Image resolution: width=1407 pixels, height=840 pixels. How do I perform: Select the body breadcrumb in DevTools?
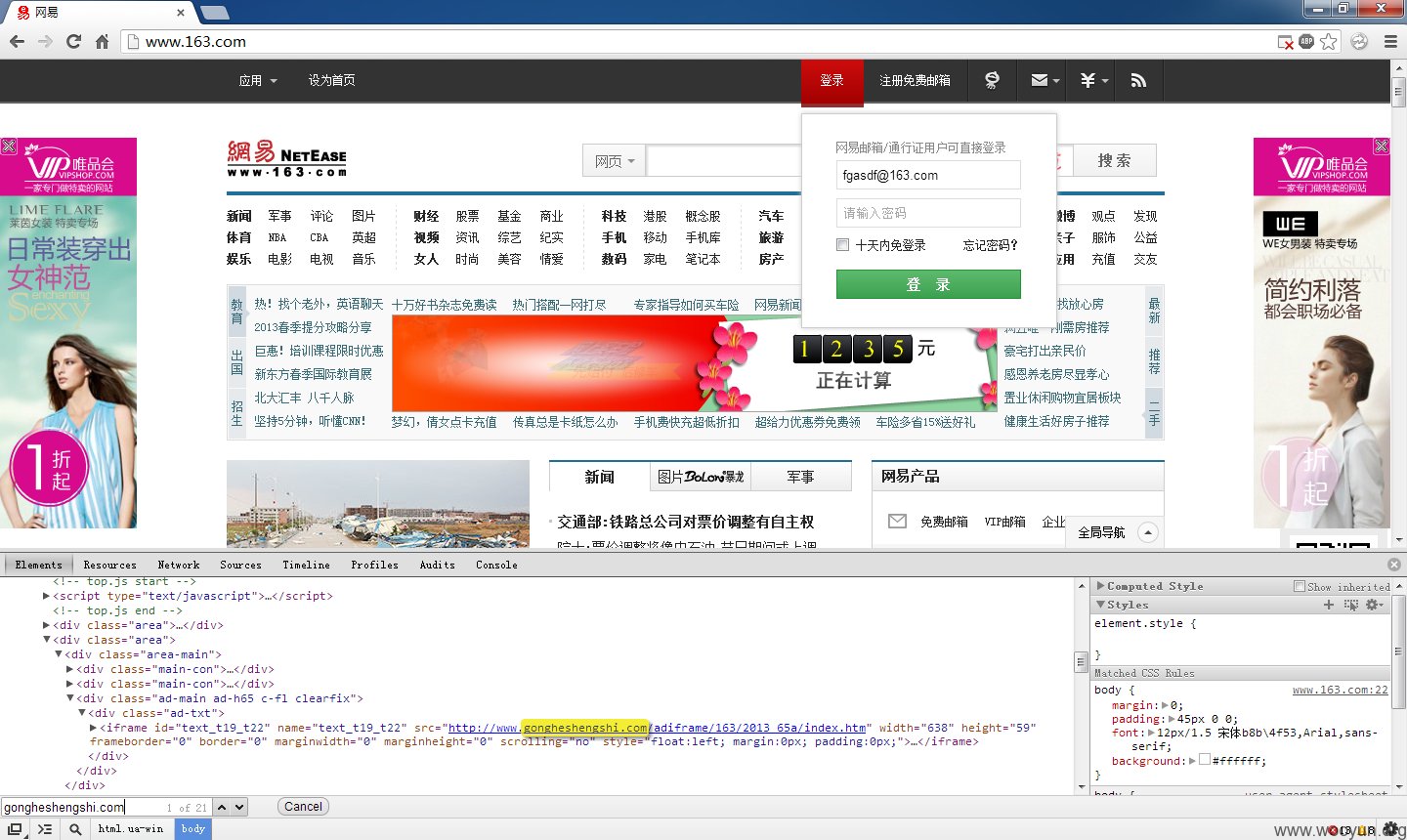192,829
